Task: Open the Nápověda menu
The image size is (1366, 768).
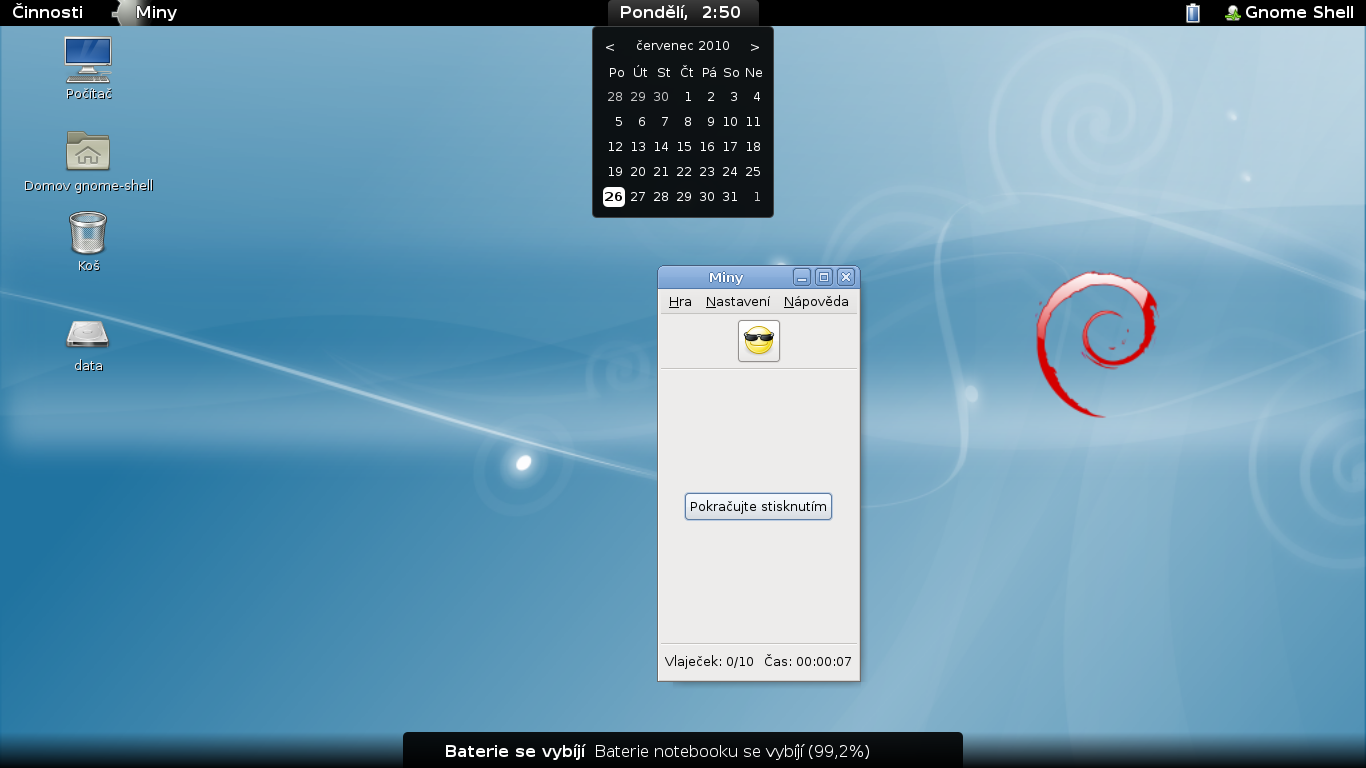Action: pyautogui.click(x=816, y=301)
